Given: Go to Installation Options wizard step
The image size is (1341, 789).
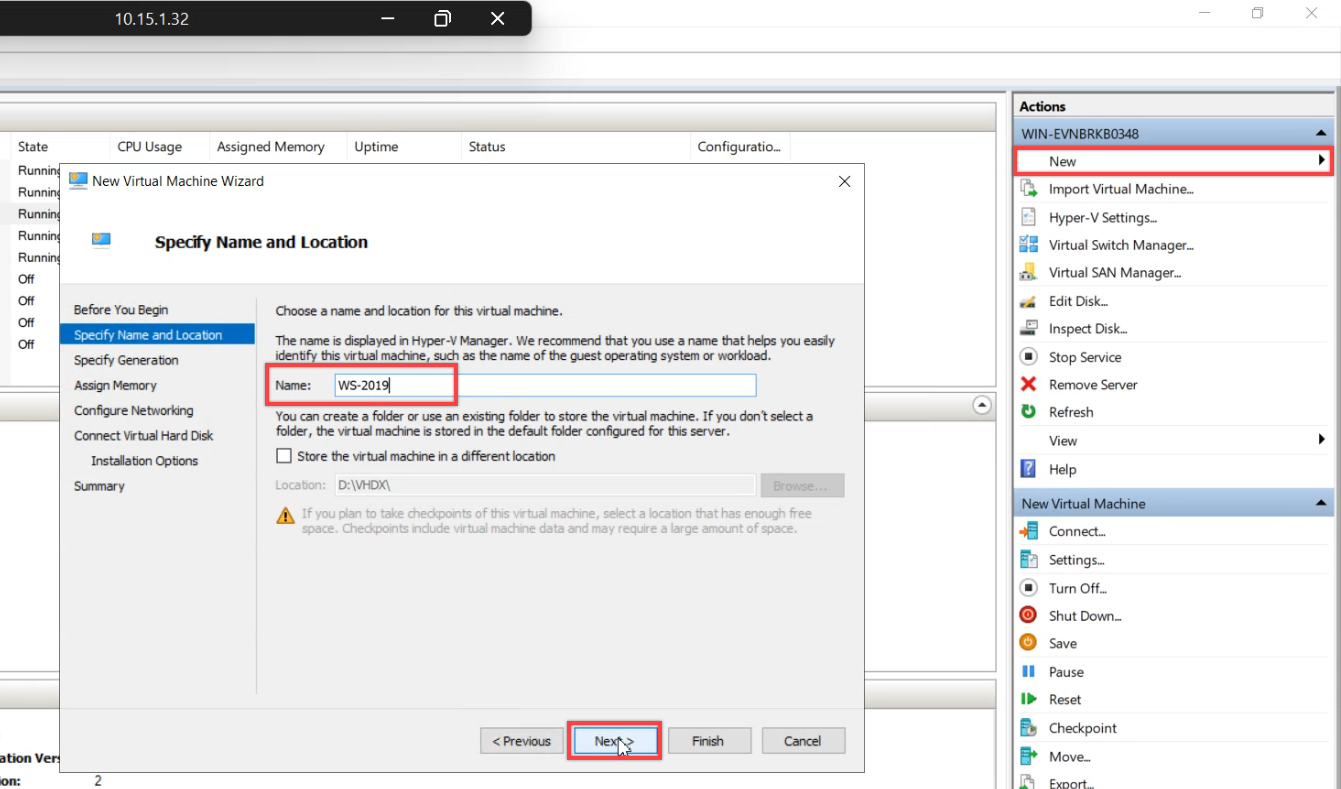Looking at the screenshot, I should (144, 461).
